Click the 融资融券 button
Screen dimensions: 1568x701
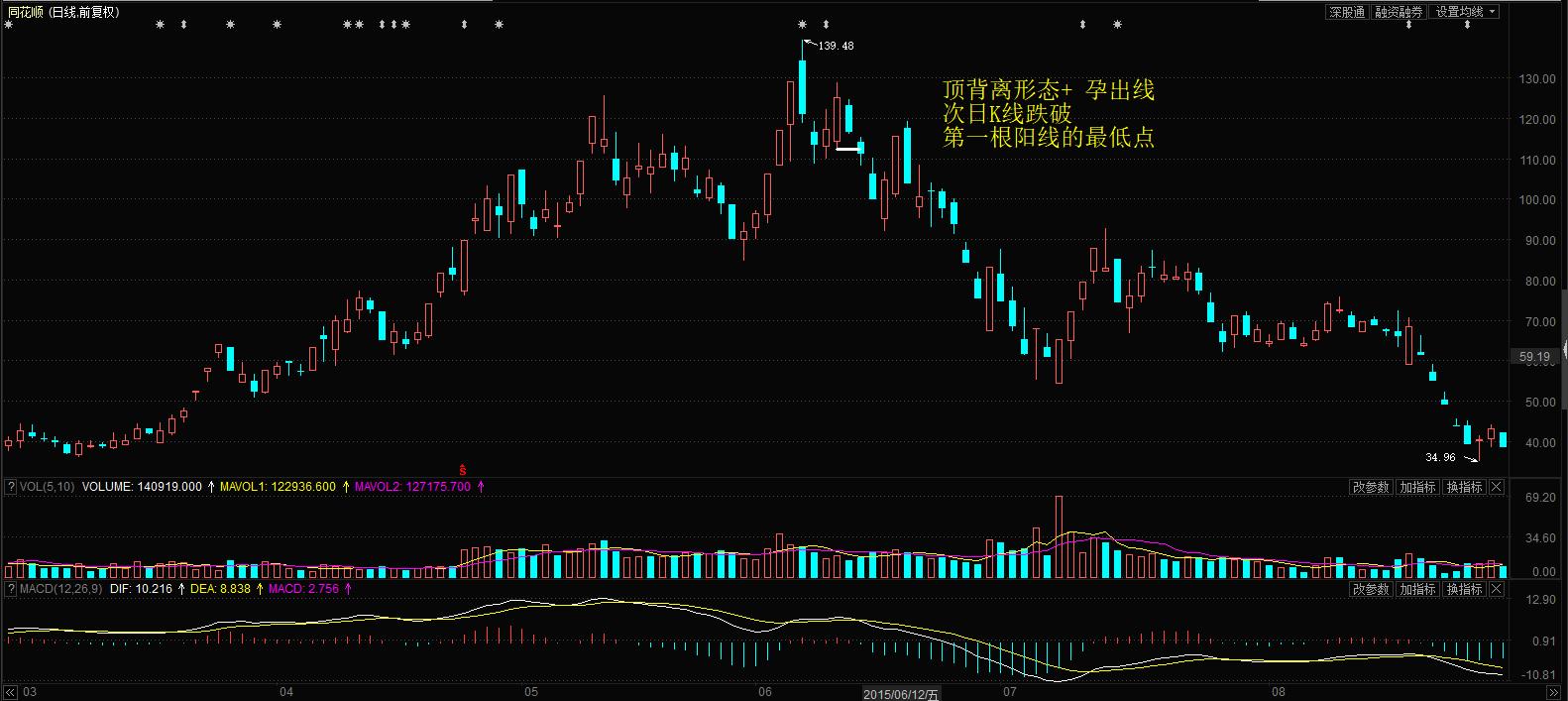(1399, 12)
